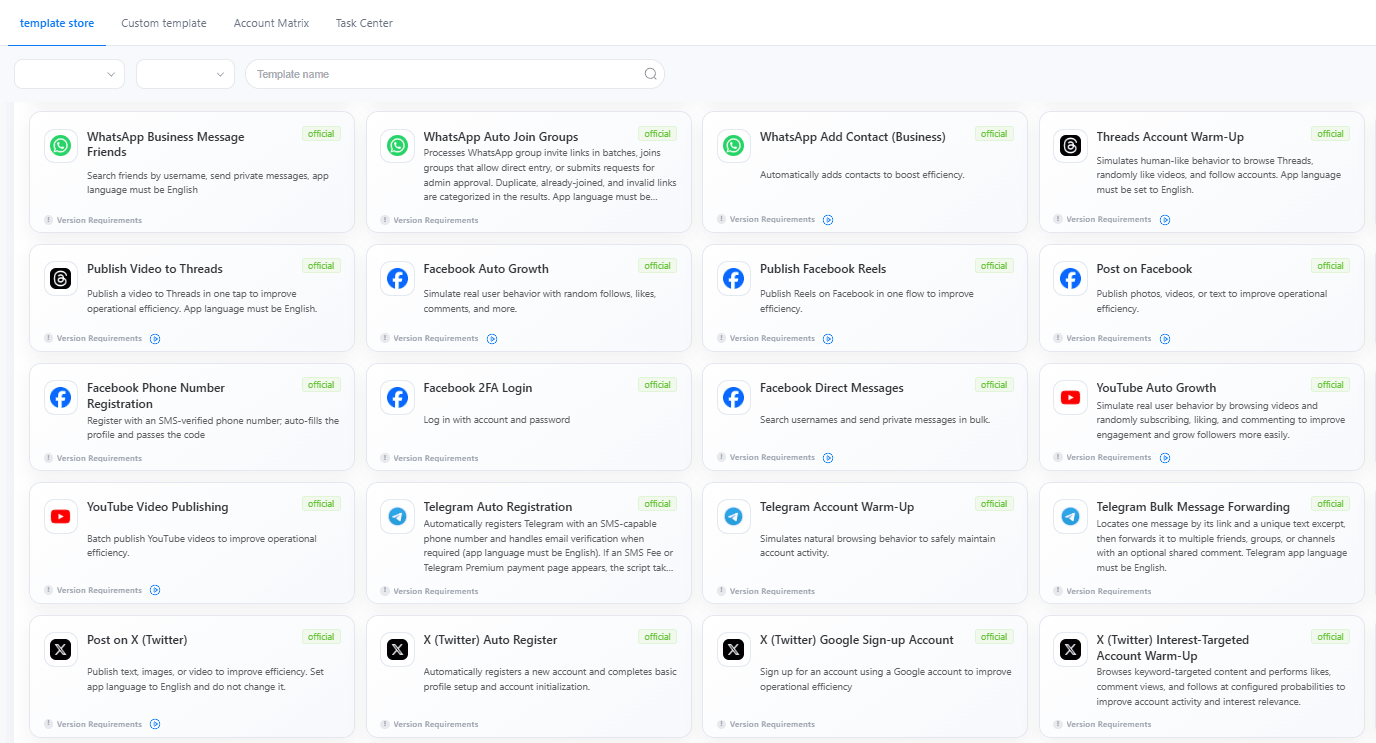Select the WhatsApp Business Message Friends title
This screenshot has width=1376, height=743.
pos(165,145)
